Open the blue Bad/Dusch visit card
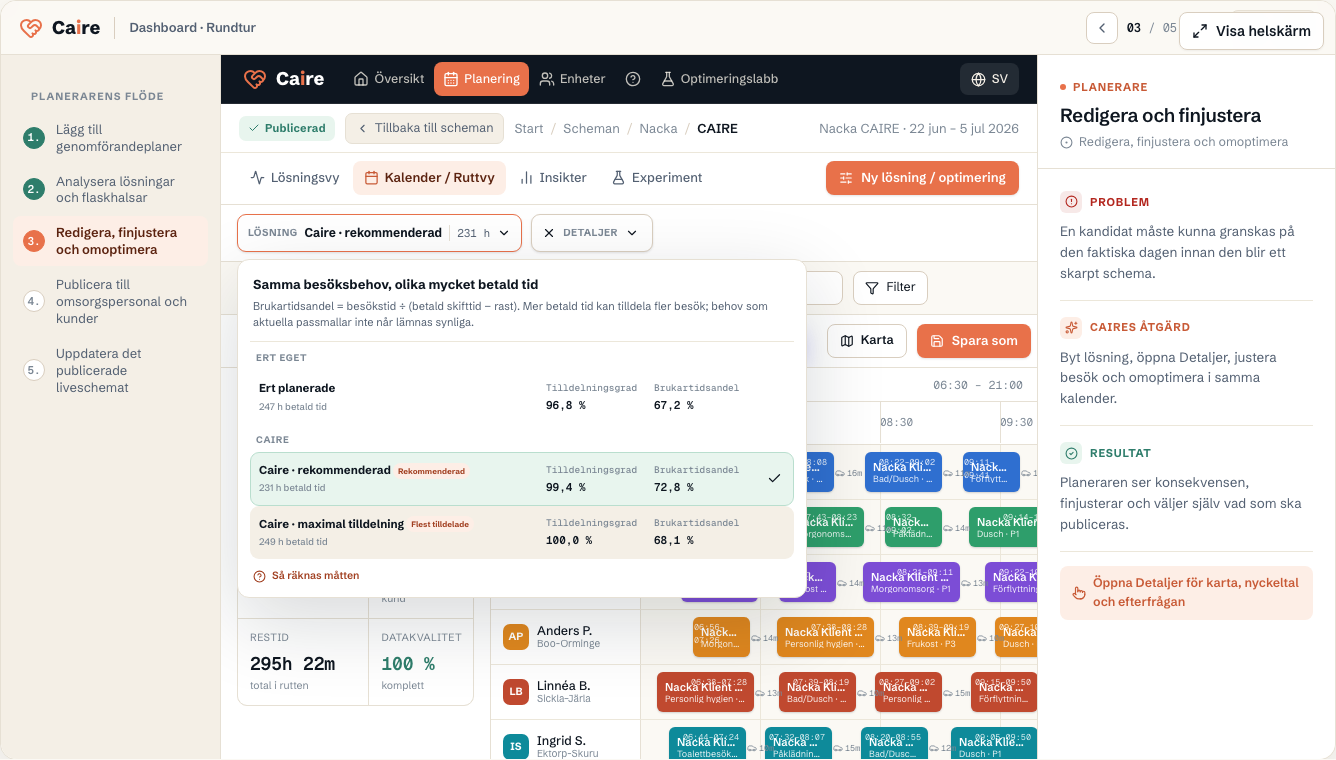 [x=905, y=472]
